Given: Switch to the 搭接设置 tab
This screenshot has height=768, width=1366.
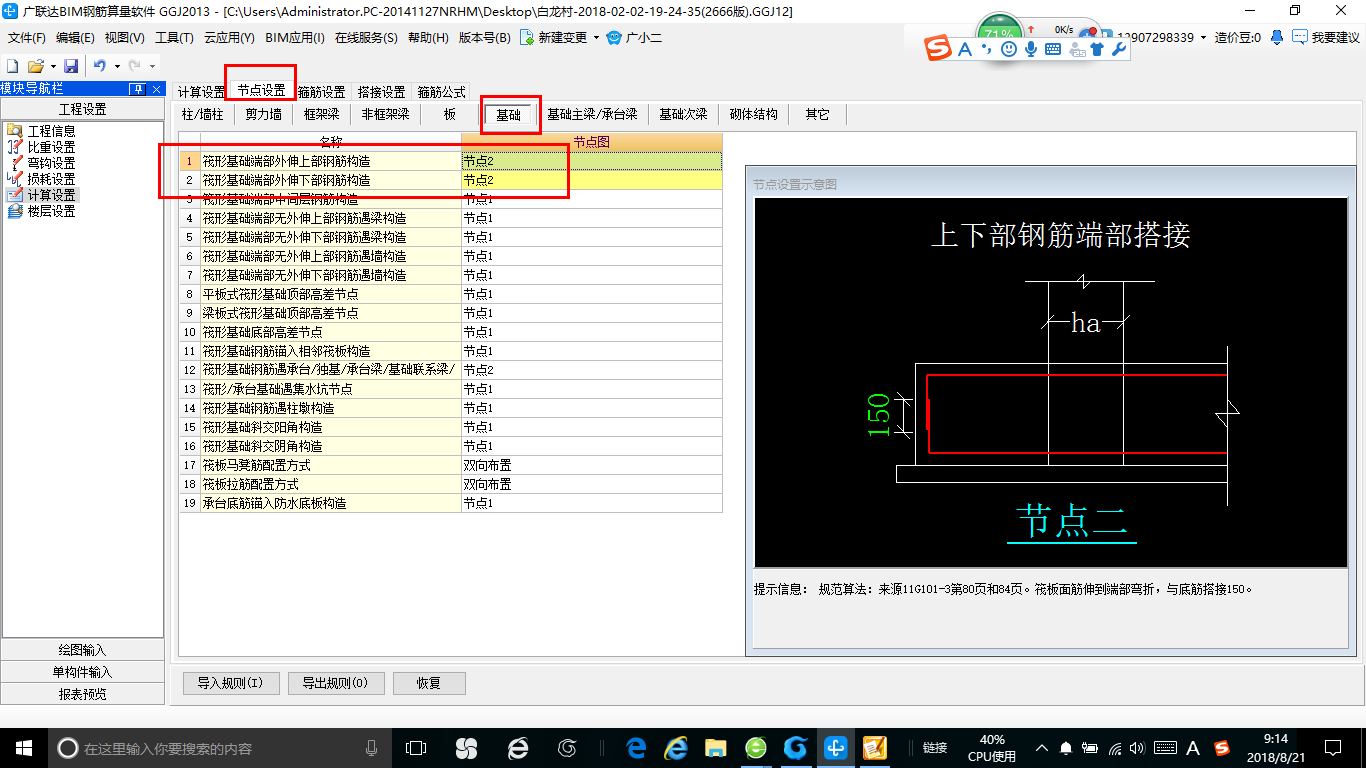Looking at the screenshot, I should pyautogui.click(x=381, y=92).
